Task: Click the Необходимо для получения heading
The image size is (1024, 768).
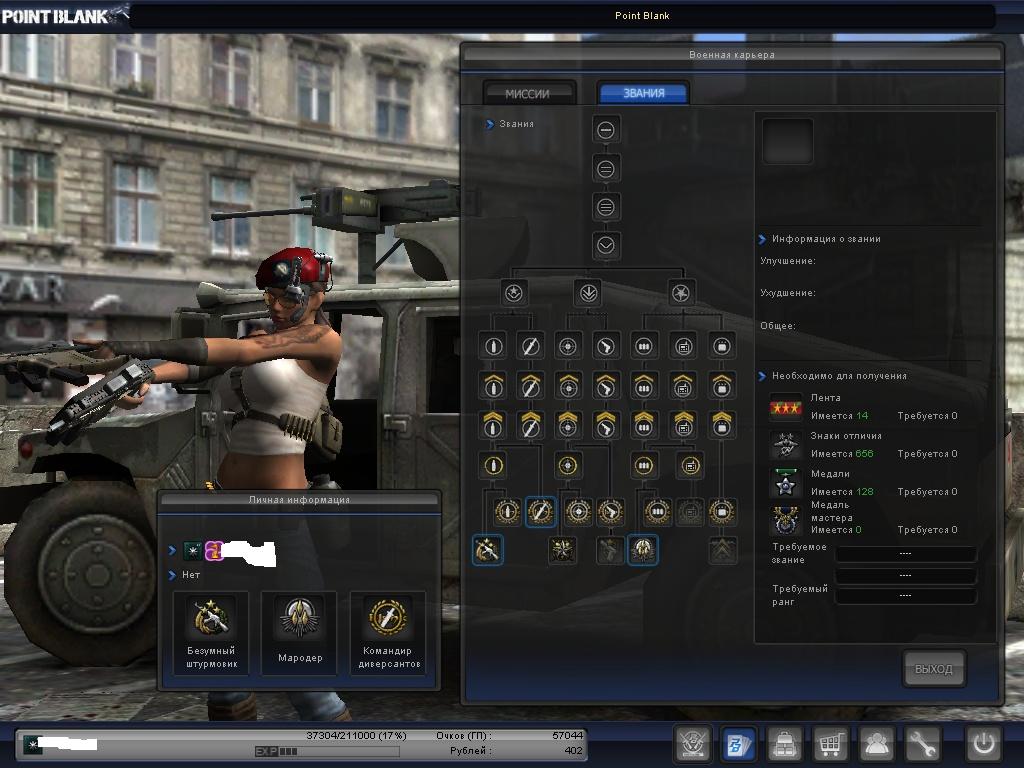Action: coord(839,376)
